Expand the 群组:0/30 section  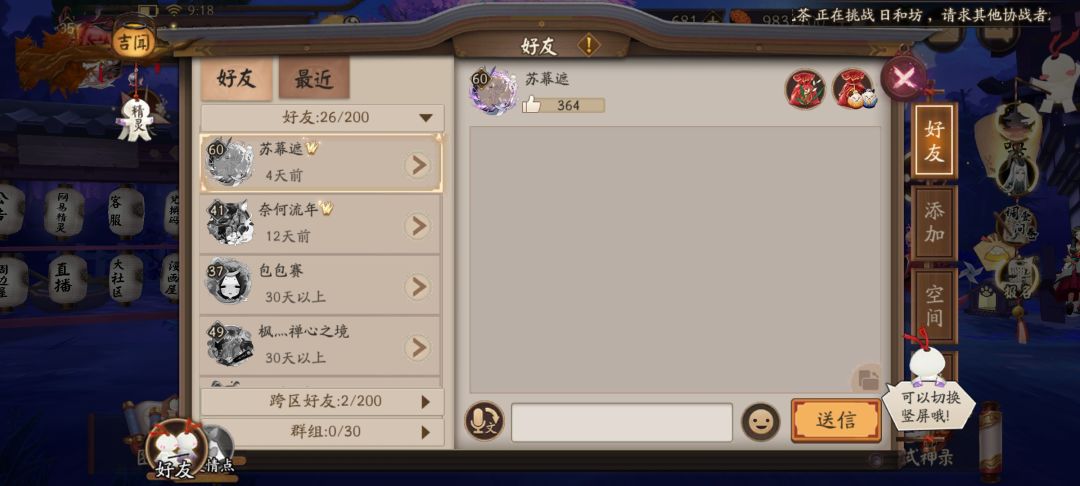[322, 432]
